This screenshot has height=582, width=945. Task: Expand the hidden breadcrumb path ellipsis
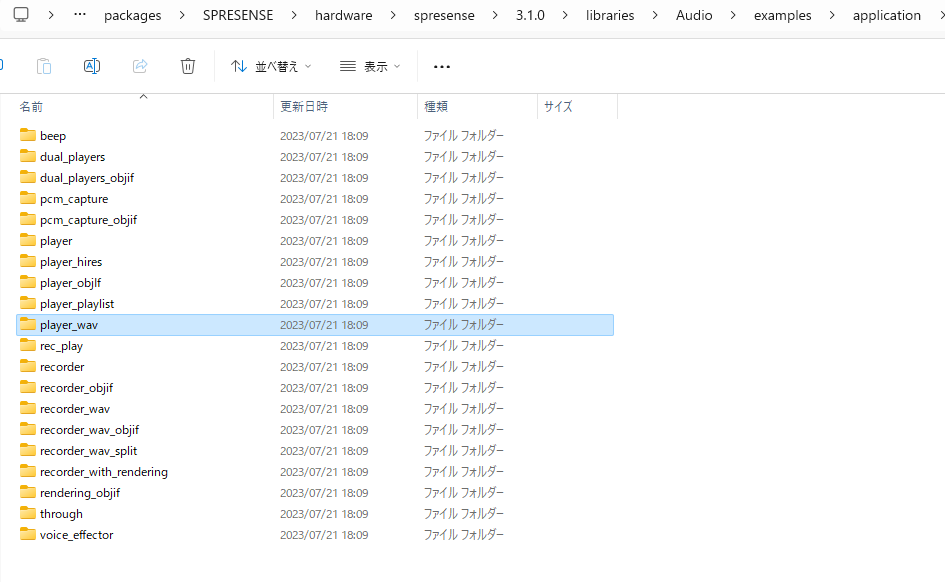click(80, 15)
